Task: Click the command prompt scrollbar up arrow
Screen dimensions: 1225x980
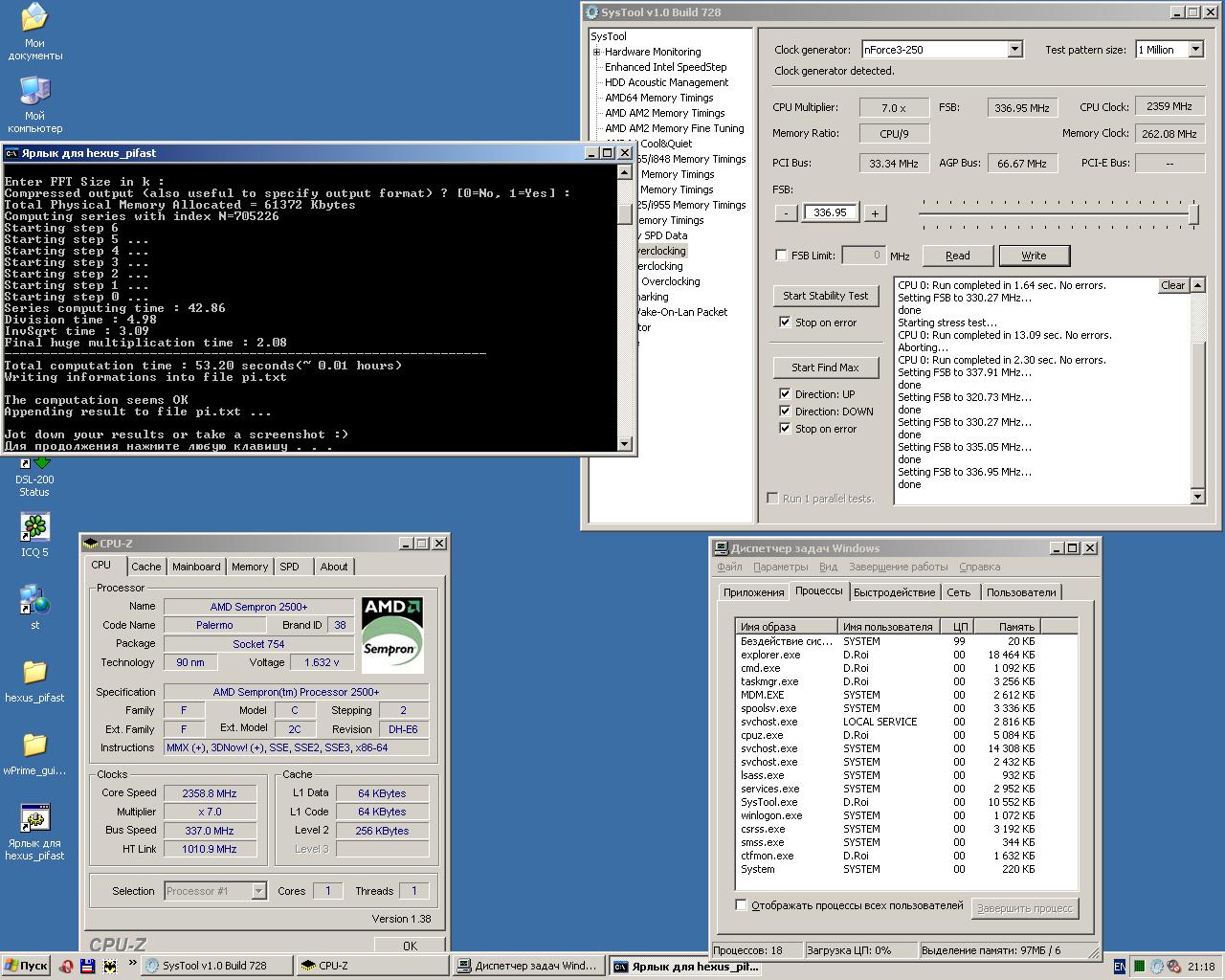Action: click(x=625, y=172)
